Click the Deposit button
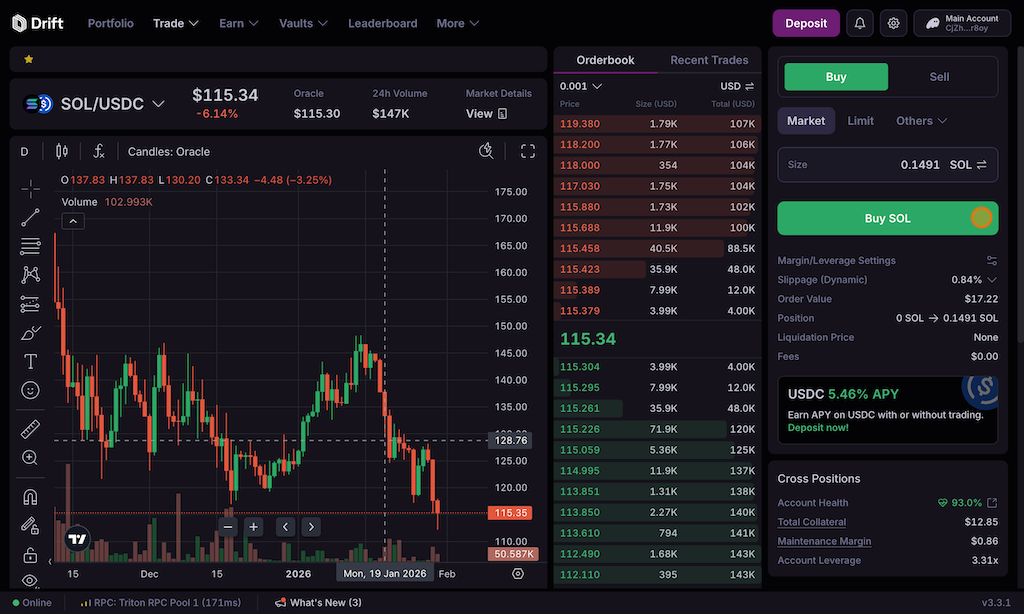The height and width of the screenshot is (614, 1024). [x=806, y=23]
